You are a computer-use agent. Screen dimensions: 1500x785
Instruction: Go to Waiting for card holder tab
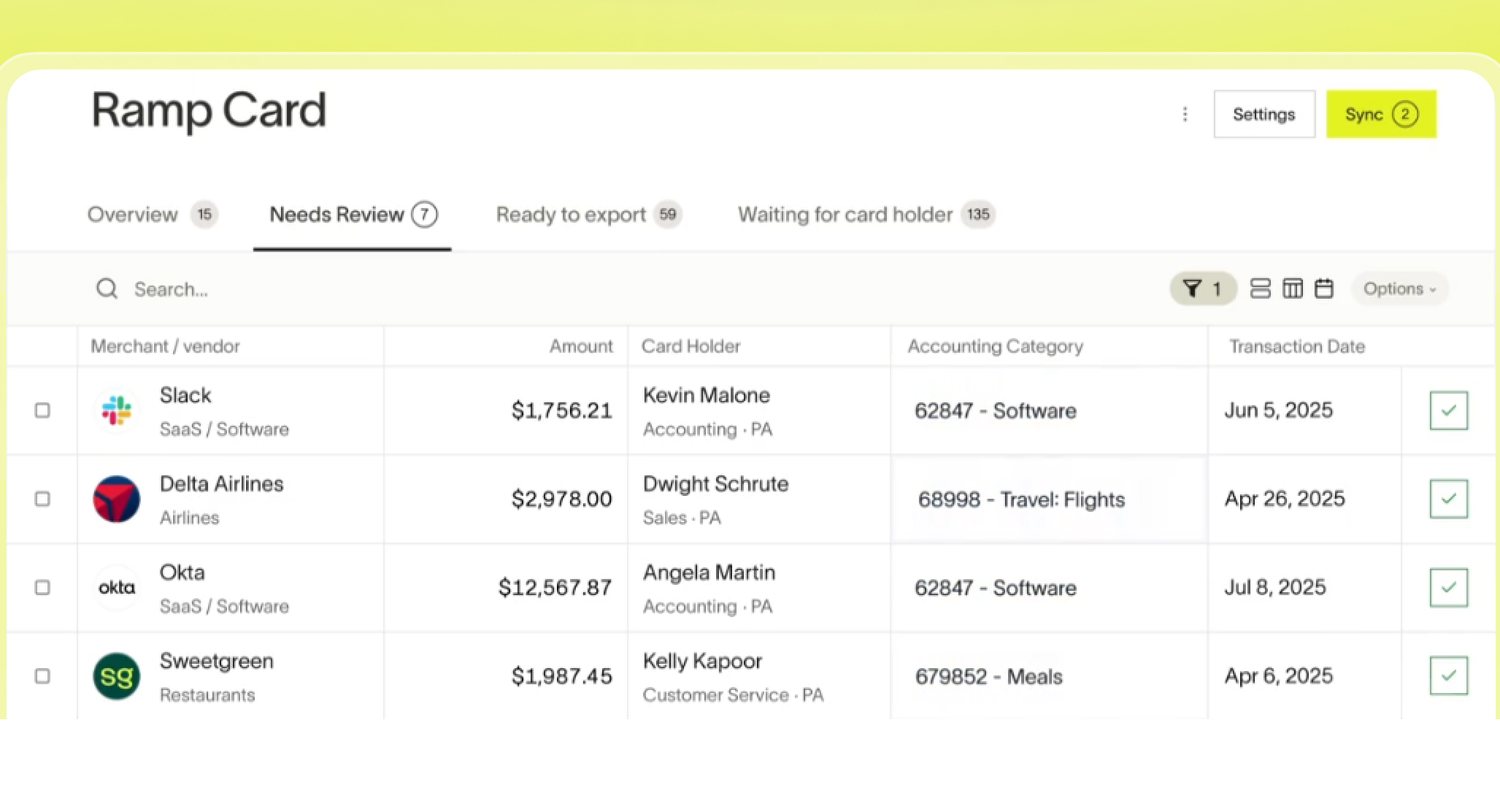click(866, 214)
